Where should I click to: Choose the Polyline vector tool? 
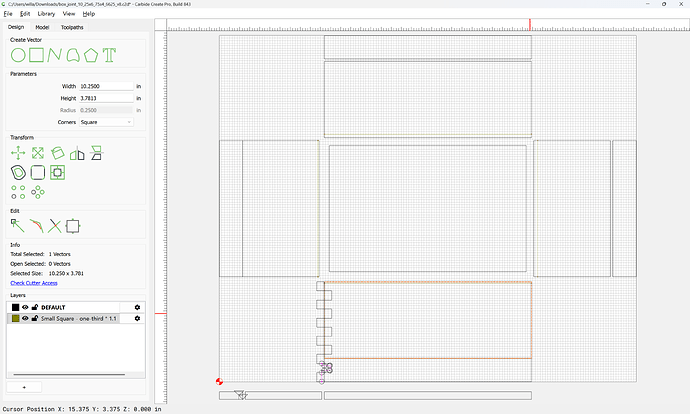tap(55, 55)
